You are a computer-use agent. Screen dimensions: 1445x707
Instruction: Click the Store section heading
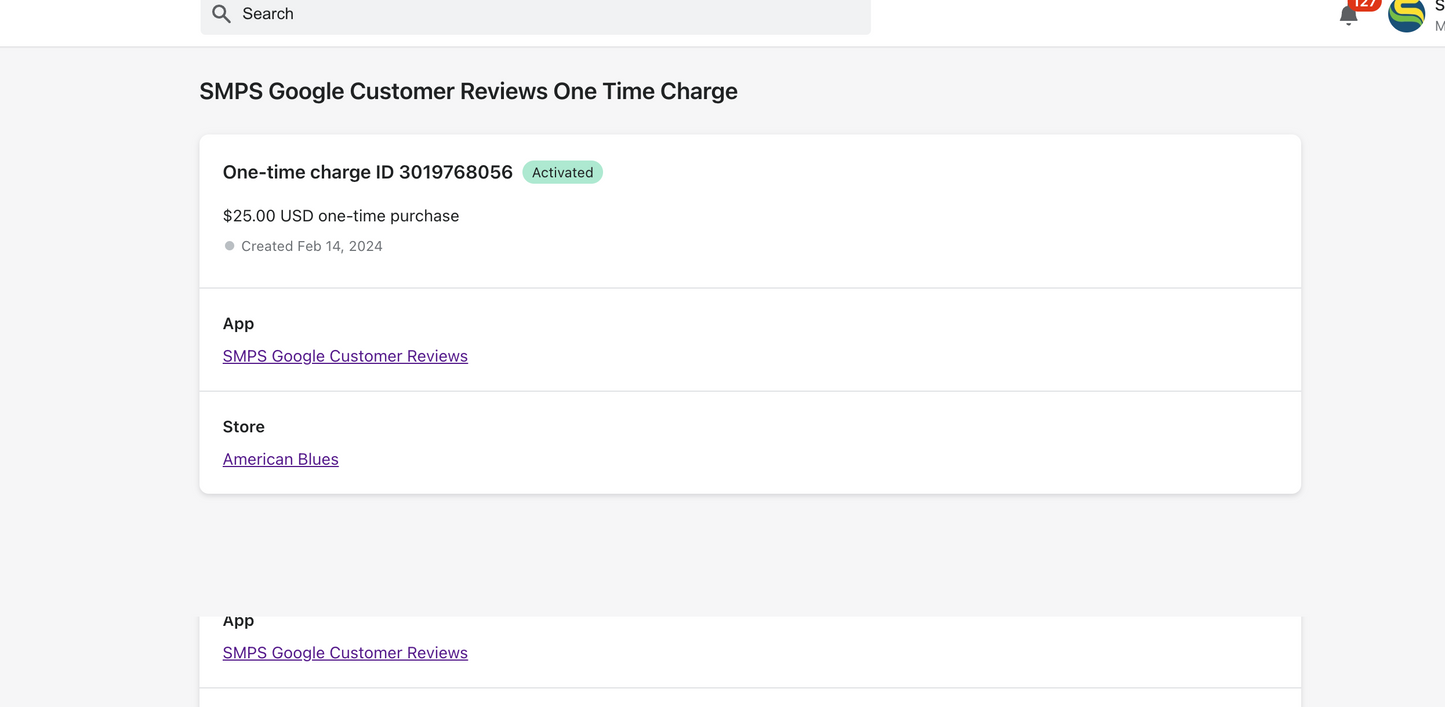click(x=243, y=427)
